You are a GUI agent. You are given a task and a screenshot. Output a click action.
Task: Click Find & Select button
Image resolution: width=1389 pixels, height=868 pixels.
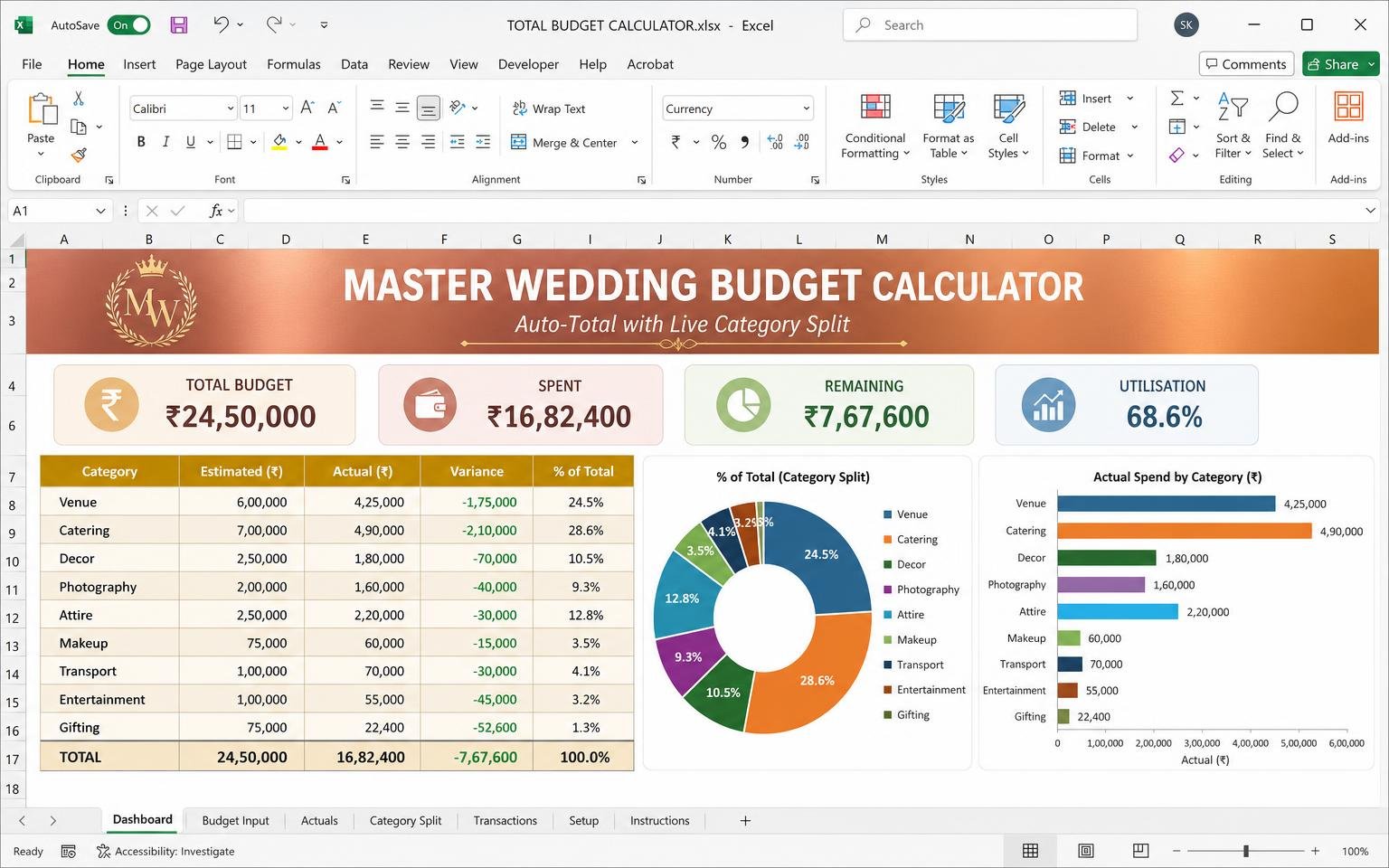pyautogui.click(x=1283, y=126)
